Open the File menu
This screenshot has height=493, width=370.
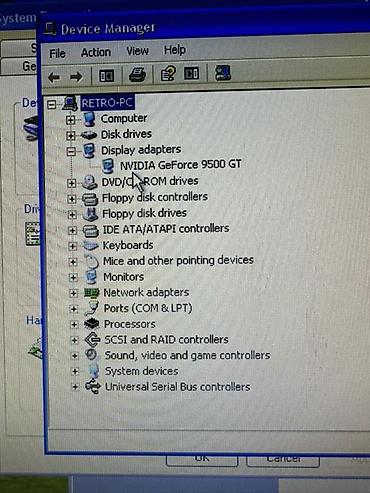pos(57,53)
